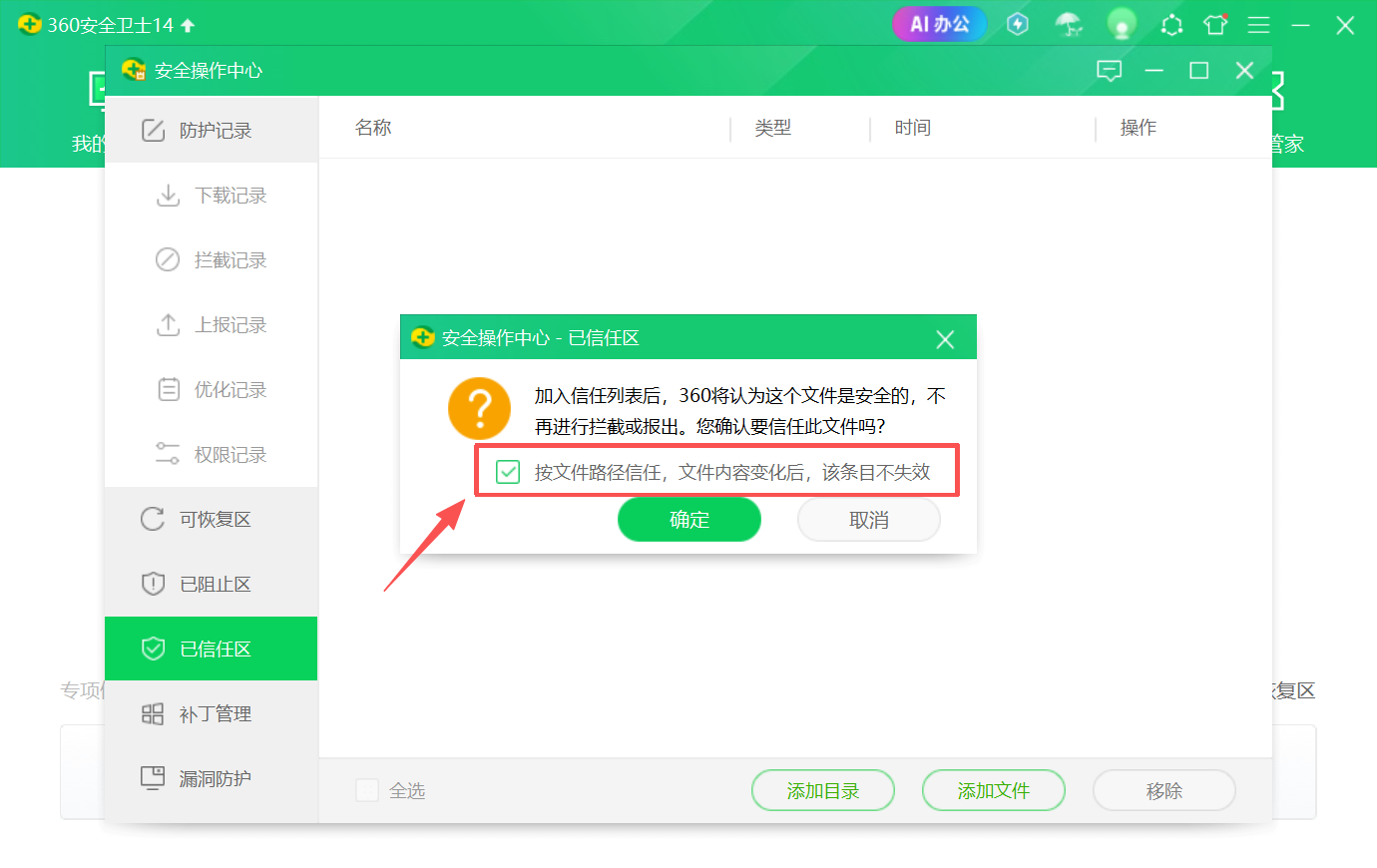Screen dimensions: 1377x868
Task: Click the 移除 button
Action: pos(1164,790)
